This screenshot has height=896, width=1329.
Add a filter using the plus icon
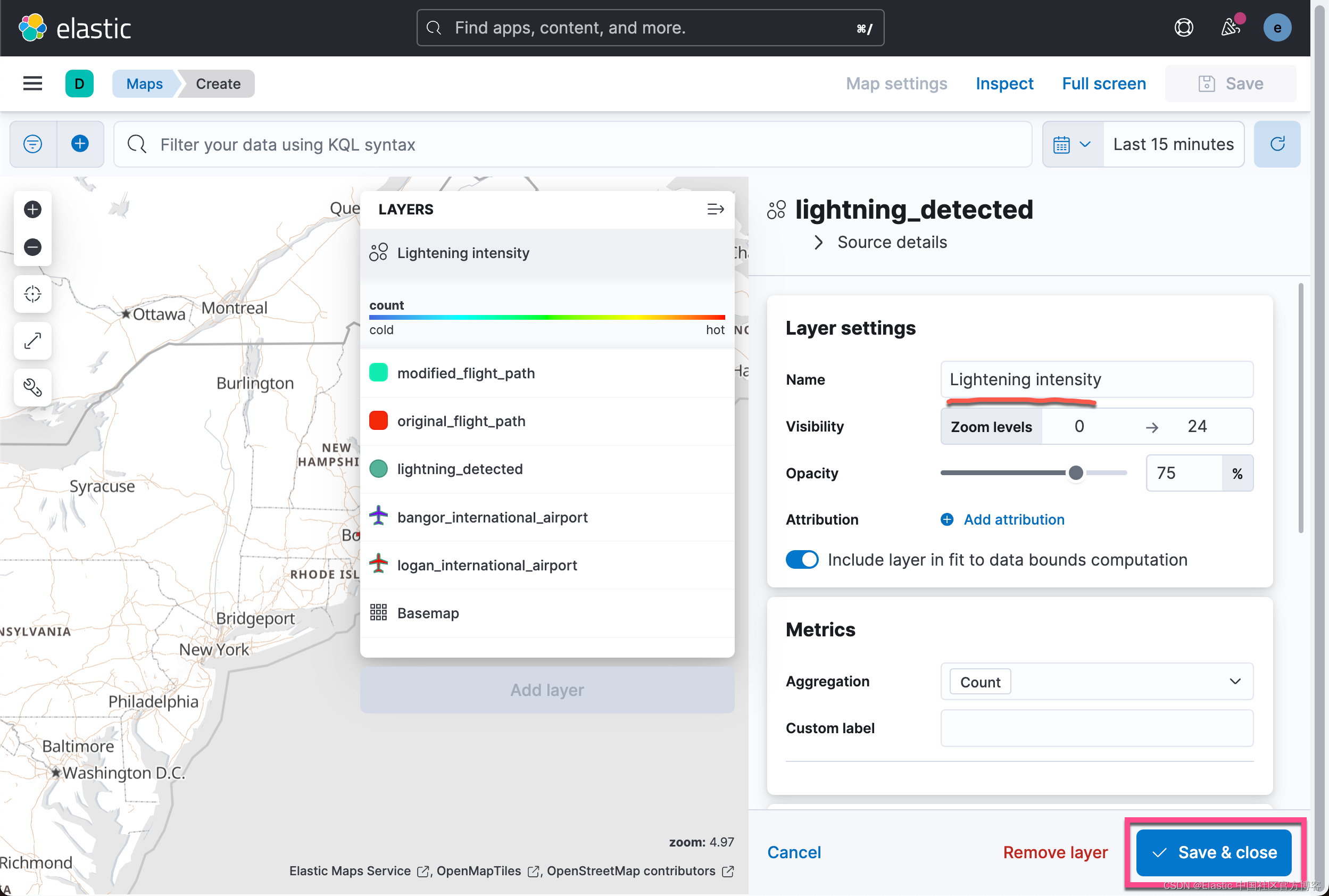click(80, 144)
